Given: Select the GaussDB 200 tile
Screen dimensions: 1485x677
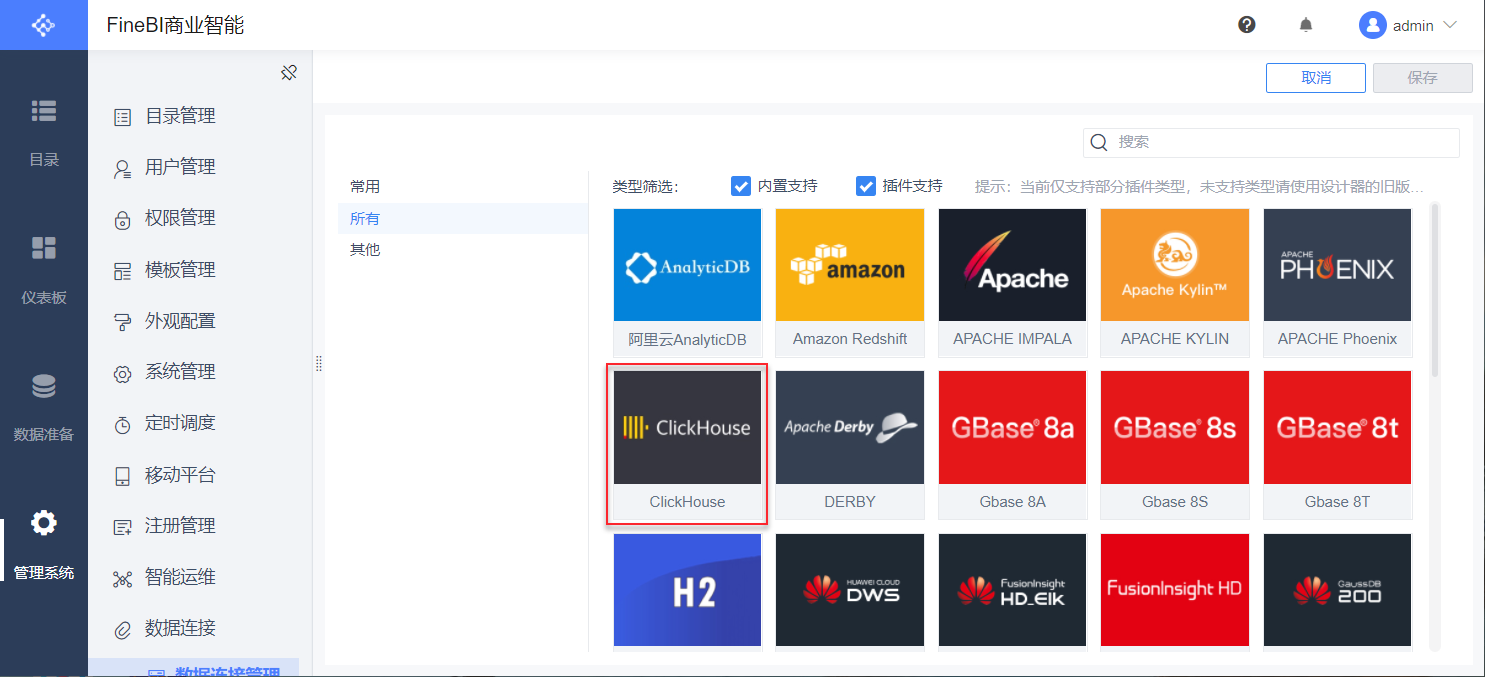Looking at the screenshot, I should coord(1337,592).
